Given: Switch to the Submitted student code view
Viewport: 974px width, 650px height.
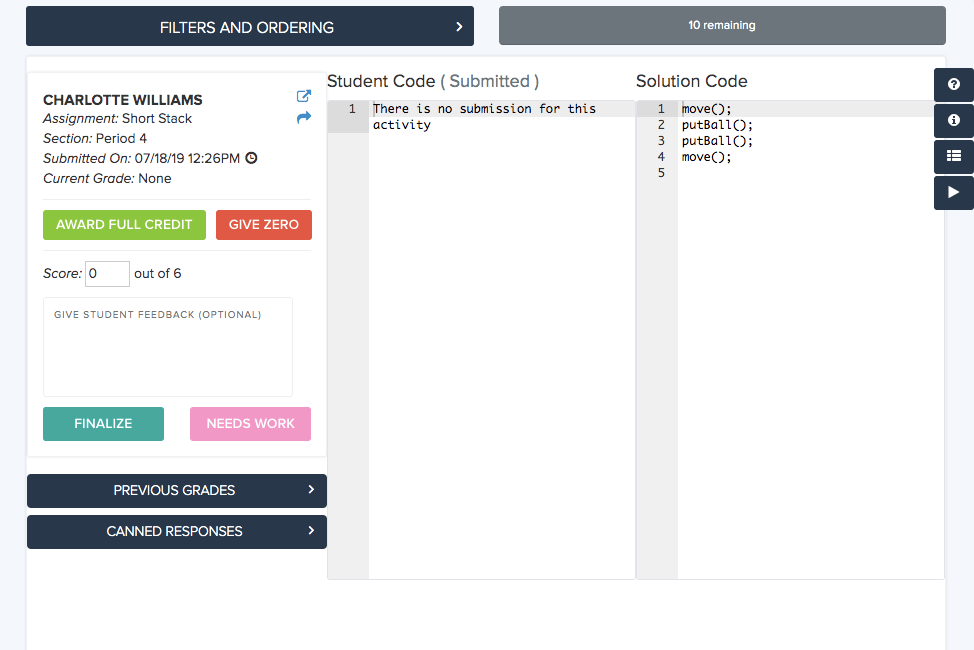Looking at the screenshot, I should tap(489, 81).
